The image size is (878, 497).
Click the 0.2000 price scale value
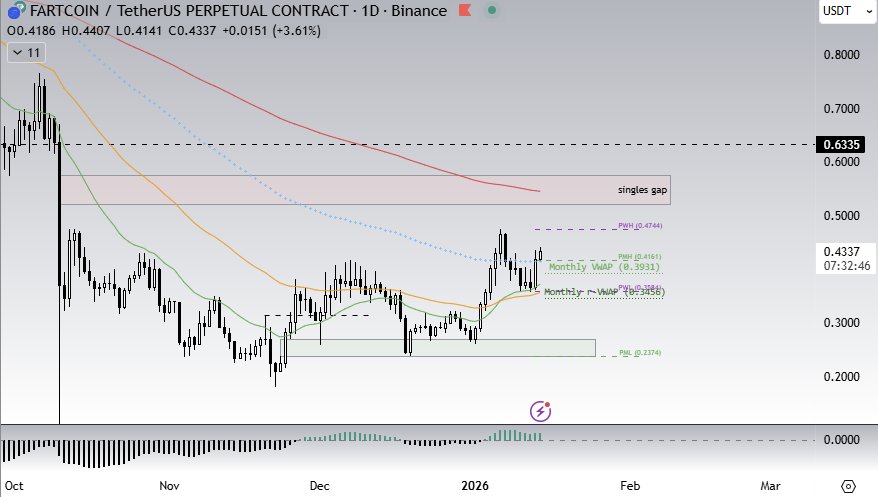click(x=841, y=377)
